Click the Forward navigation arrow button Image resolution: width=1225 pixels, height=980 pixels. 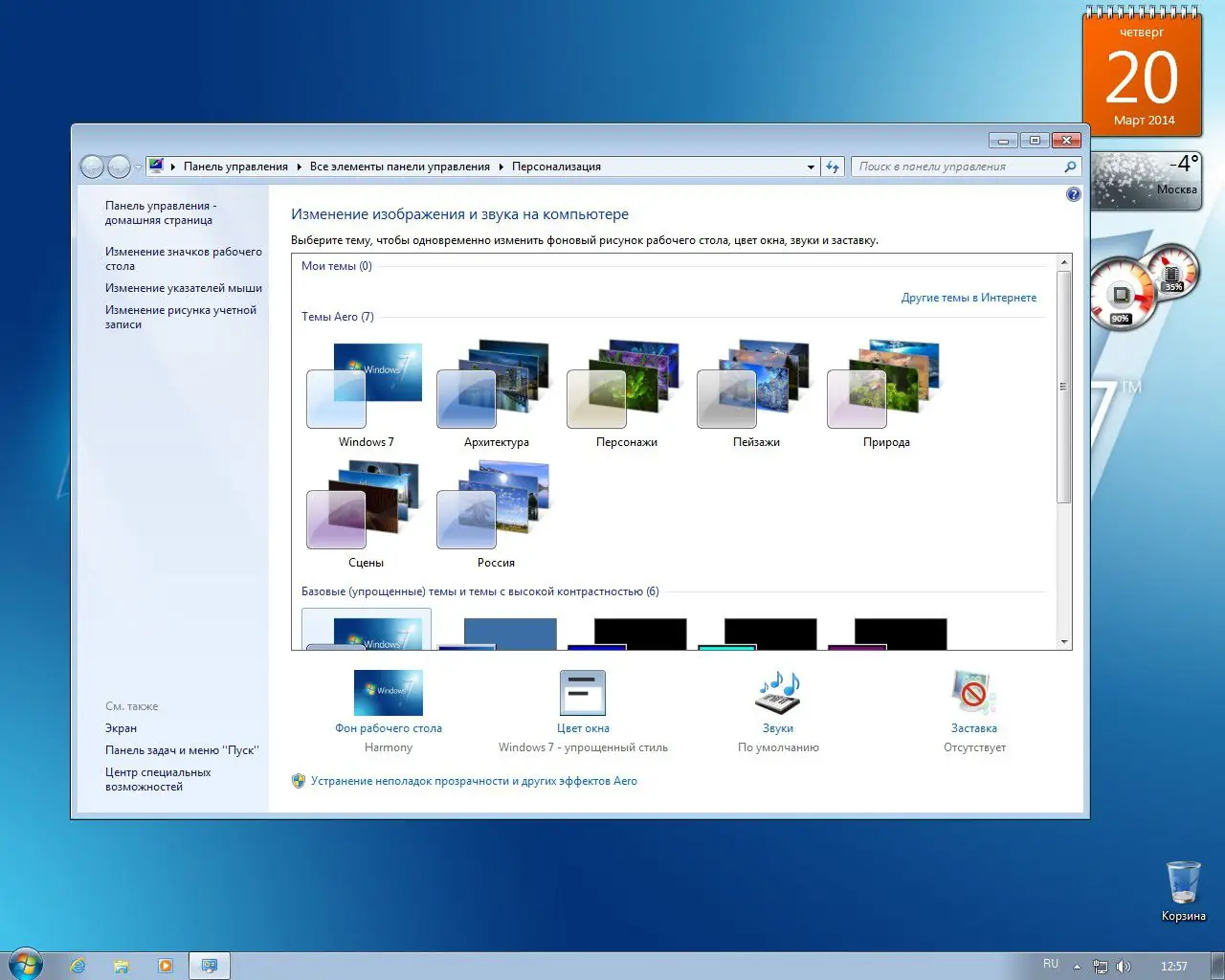(118, 167)
